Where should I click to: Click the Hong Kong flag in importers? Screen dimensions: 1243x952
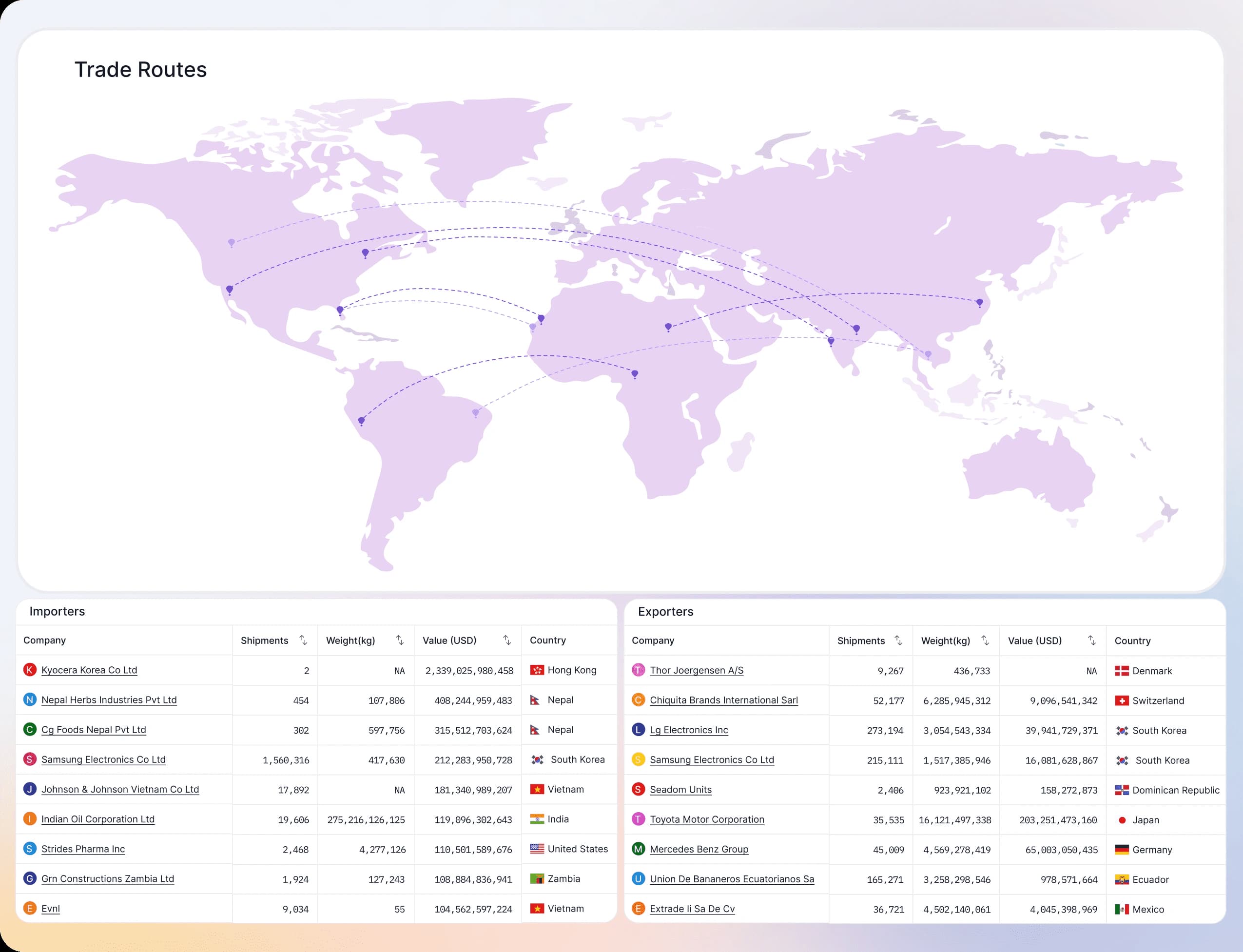(537, 670)
